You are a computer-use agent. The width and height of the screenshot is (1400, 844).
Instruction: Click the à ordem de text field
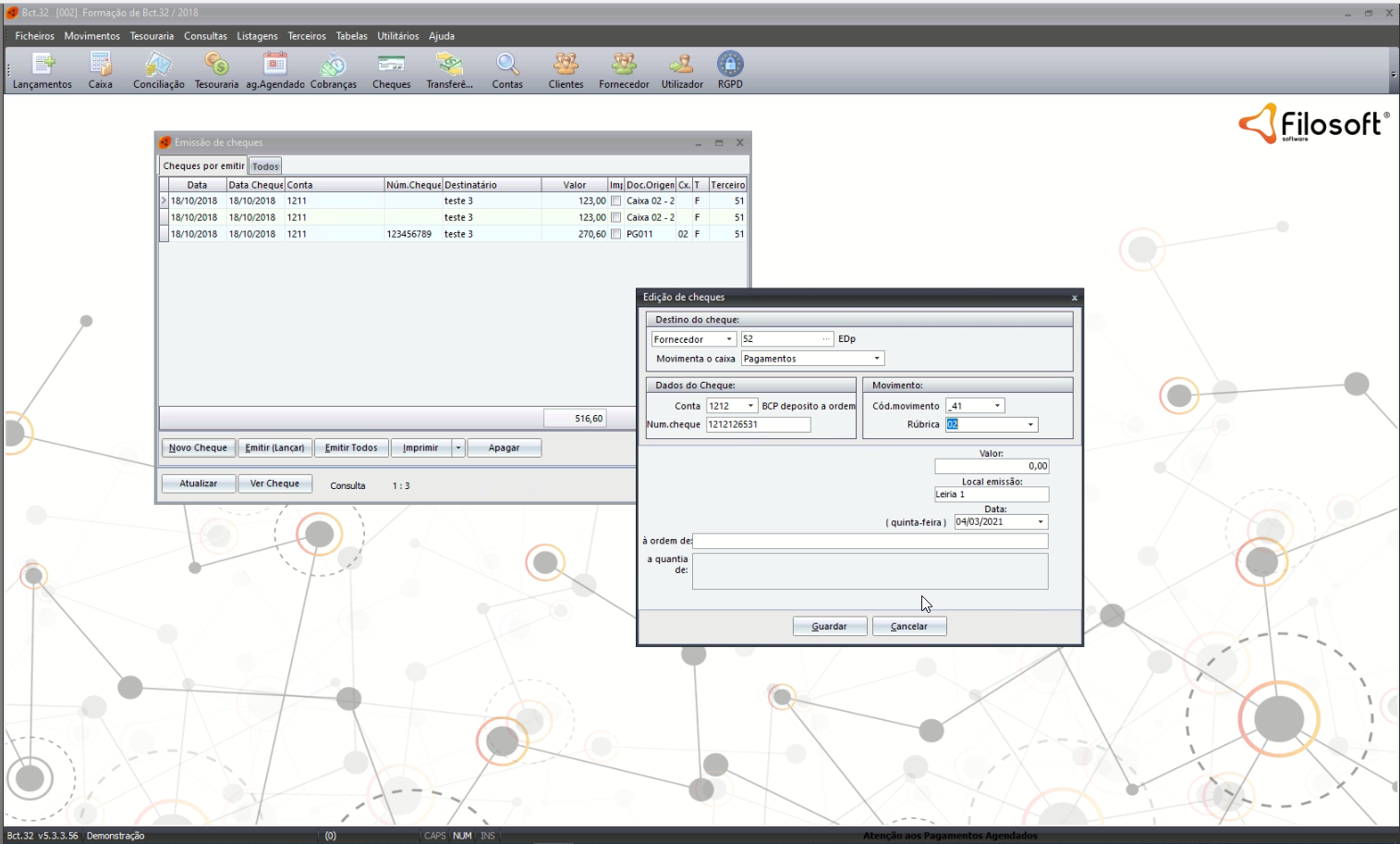[870, 541]
